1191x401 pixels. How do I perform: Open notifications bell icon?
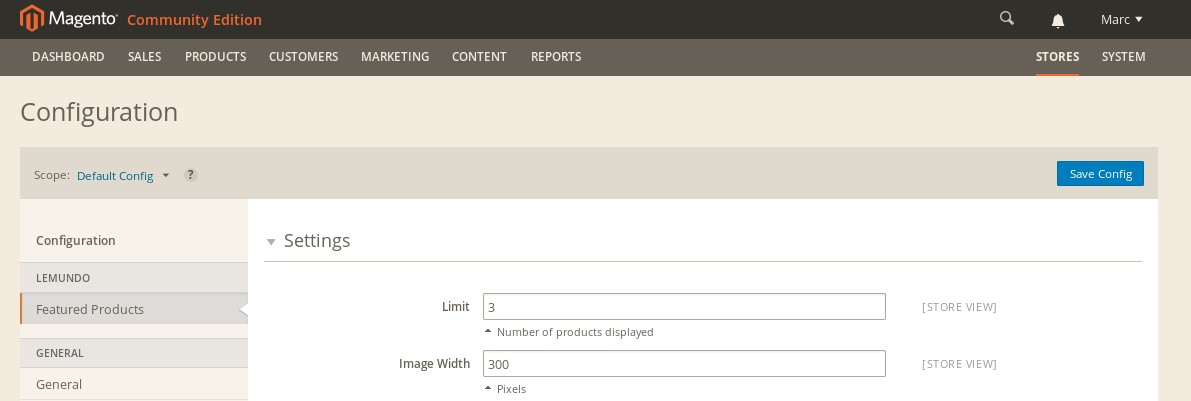1057,21
